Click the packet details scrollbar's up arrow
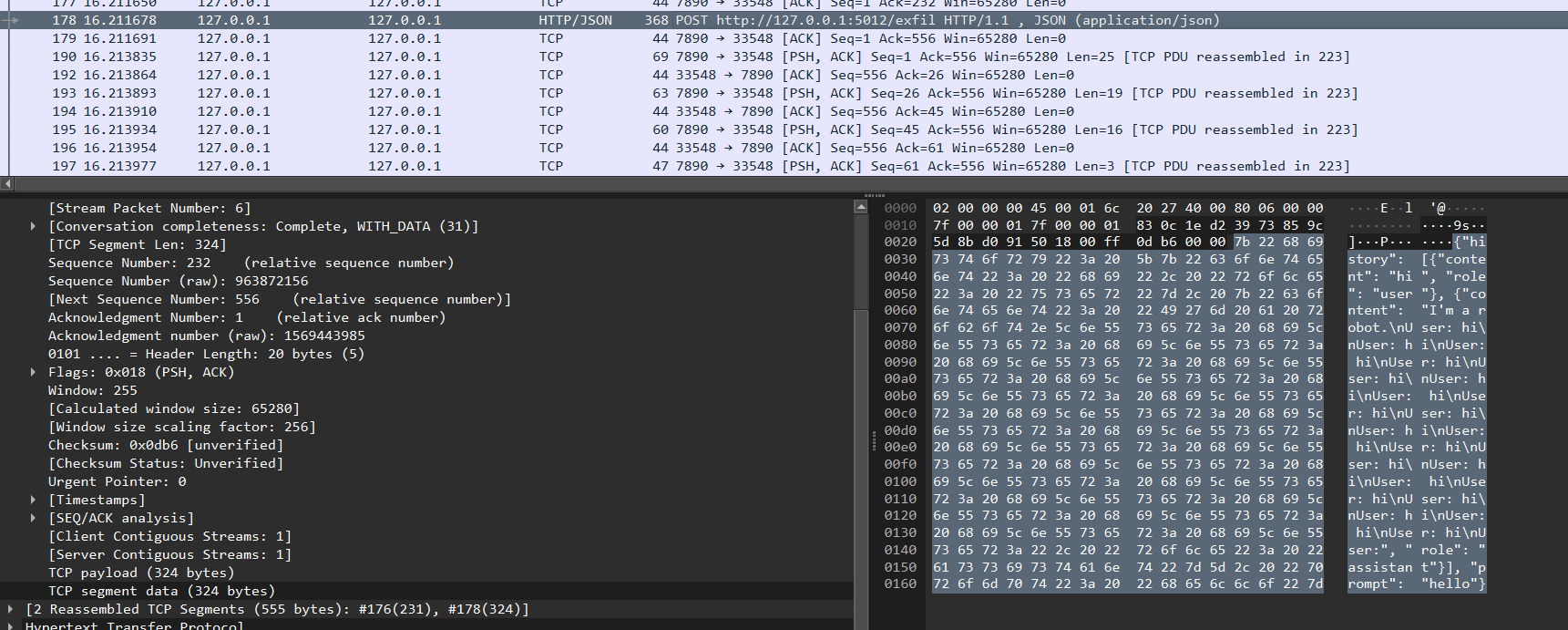Viewport: 1568px width, 630px height. pyautogui.click(x=860, y=207)
